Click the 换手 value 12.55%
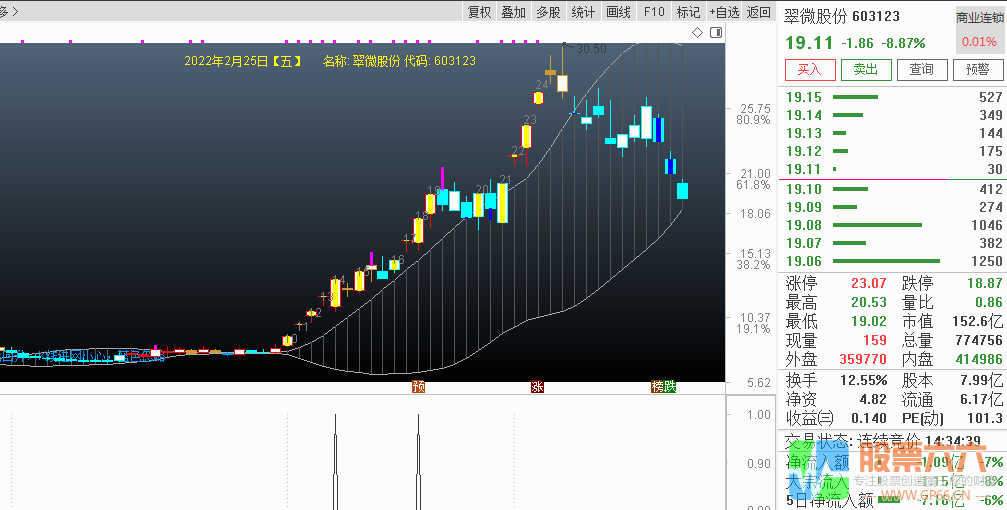 click(864, 380)
